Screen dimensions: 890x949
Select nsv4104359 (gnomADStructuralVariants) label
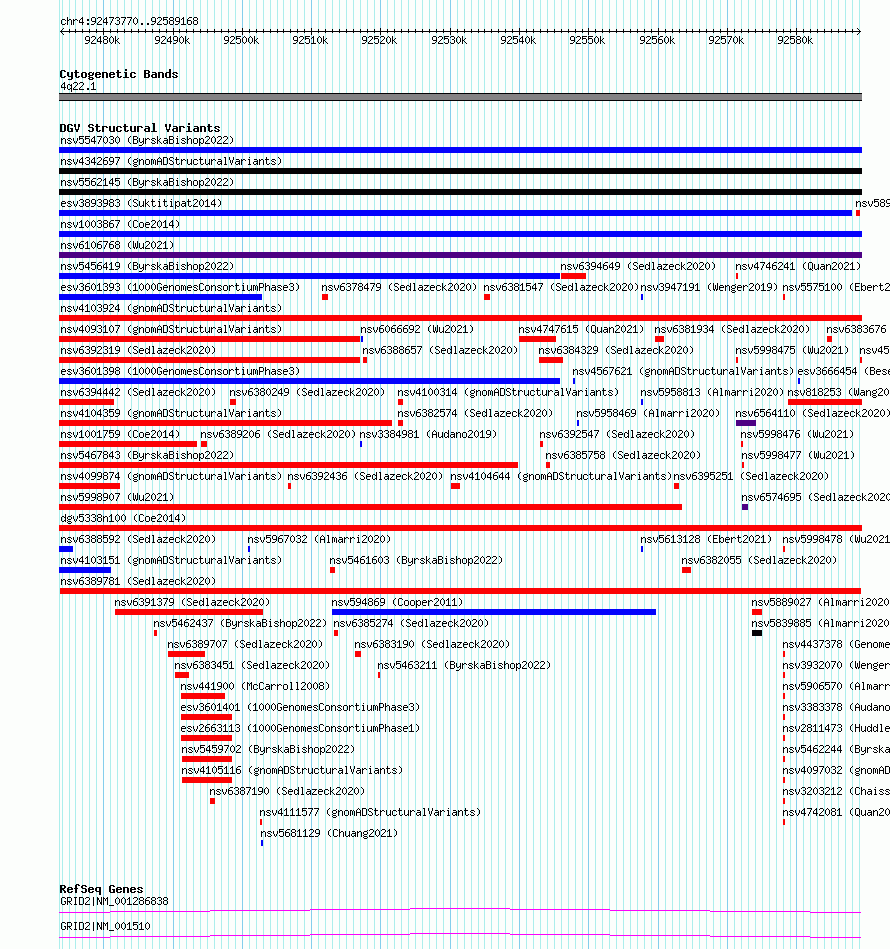pos(171,413)
